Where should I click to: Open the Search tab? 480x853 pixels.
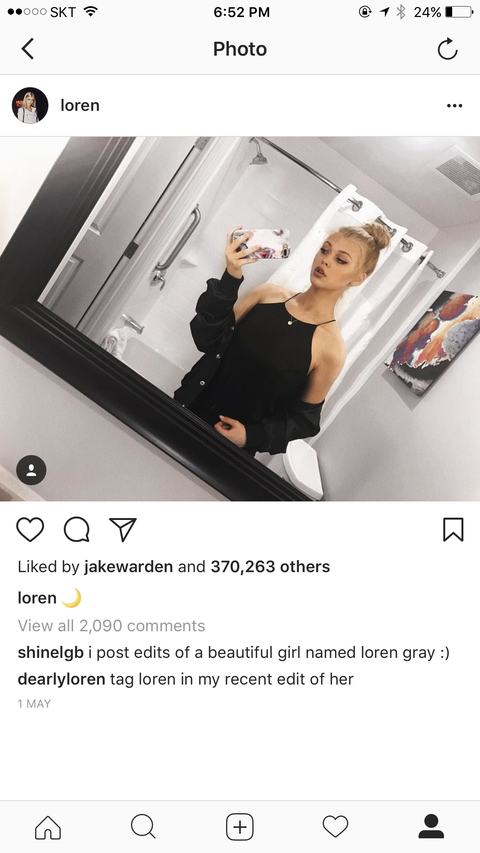pos(144,827)
